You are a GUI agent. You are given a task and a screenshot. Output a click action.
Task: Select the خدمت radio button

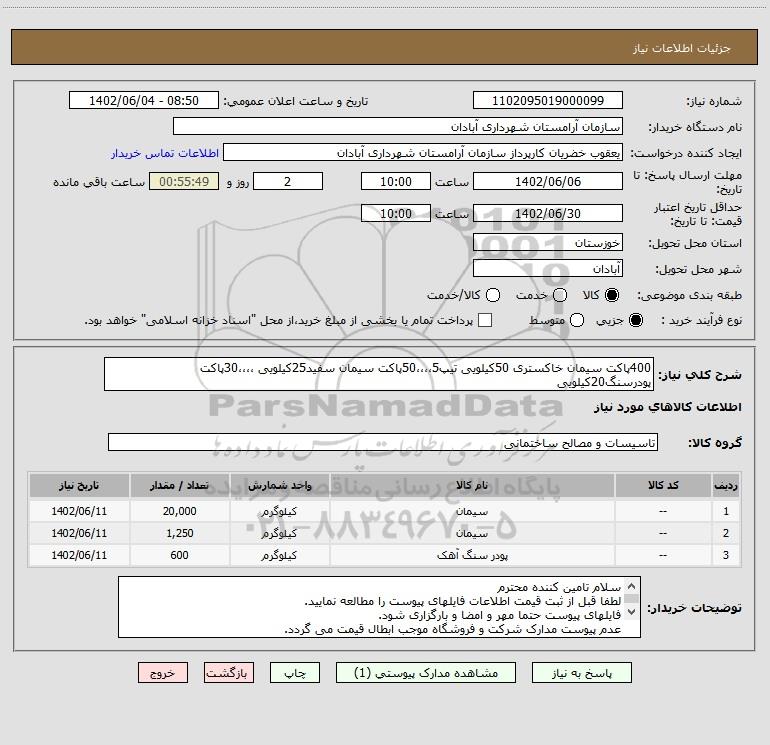560,295
